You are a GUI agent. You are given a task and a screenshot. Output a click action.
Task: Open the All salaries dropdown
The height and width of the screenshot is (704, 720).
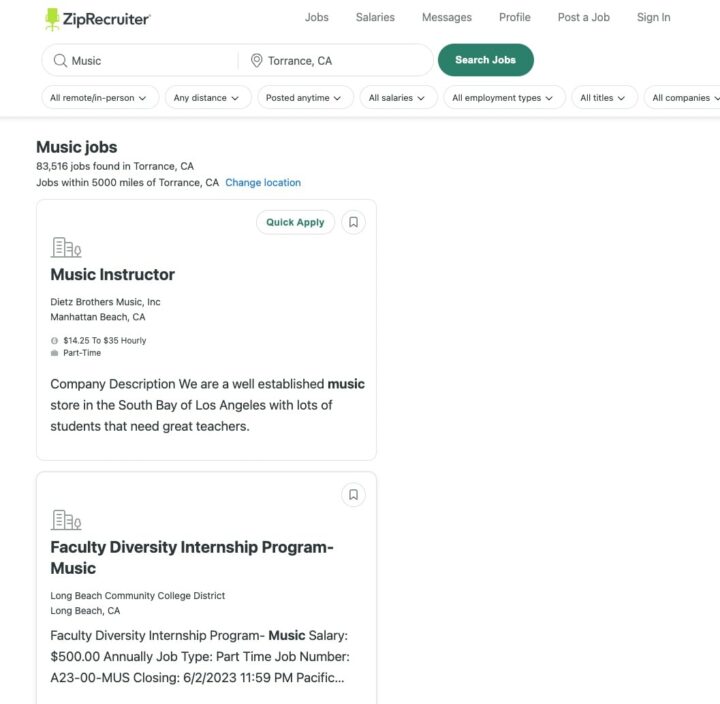tap(397, 98)
